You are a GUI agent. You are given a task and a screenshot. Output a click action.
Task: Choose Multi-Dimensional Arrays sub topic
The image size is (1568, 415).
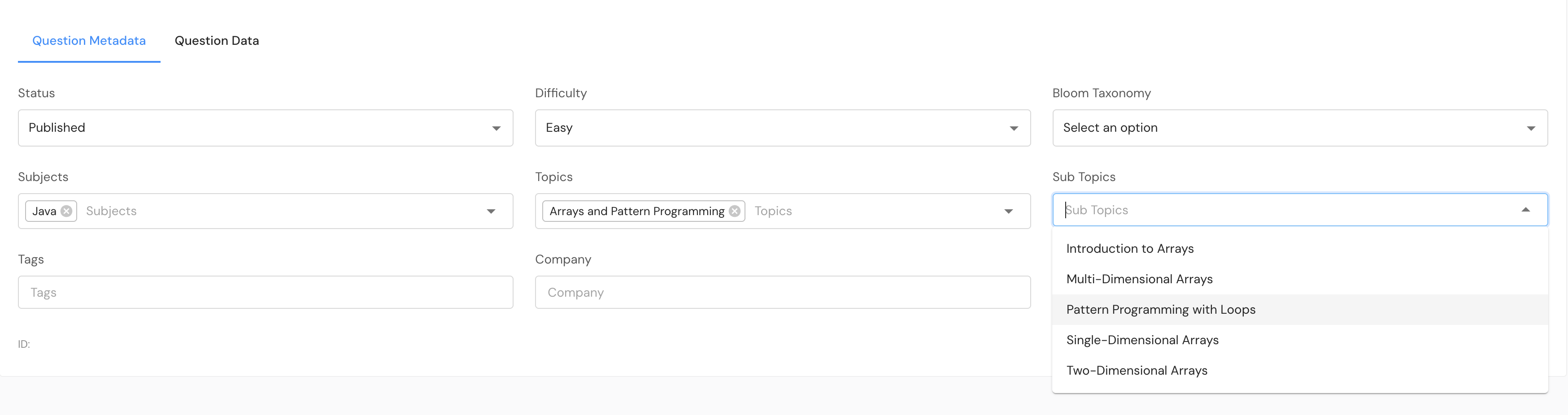[1139, 279]
